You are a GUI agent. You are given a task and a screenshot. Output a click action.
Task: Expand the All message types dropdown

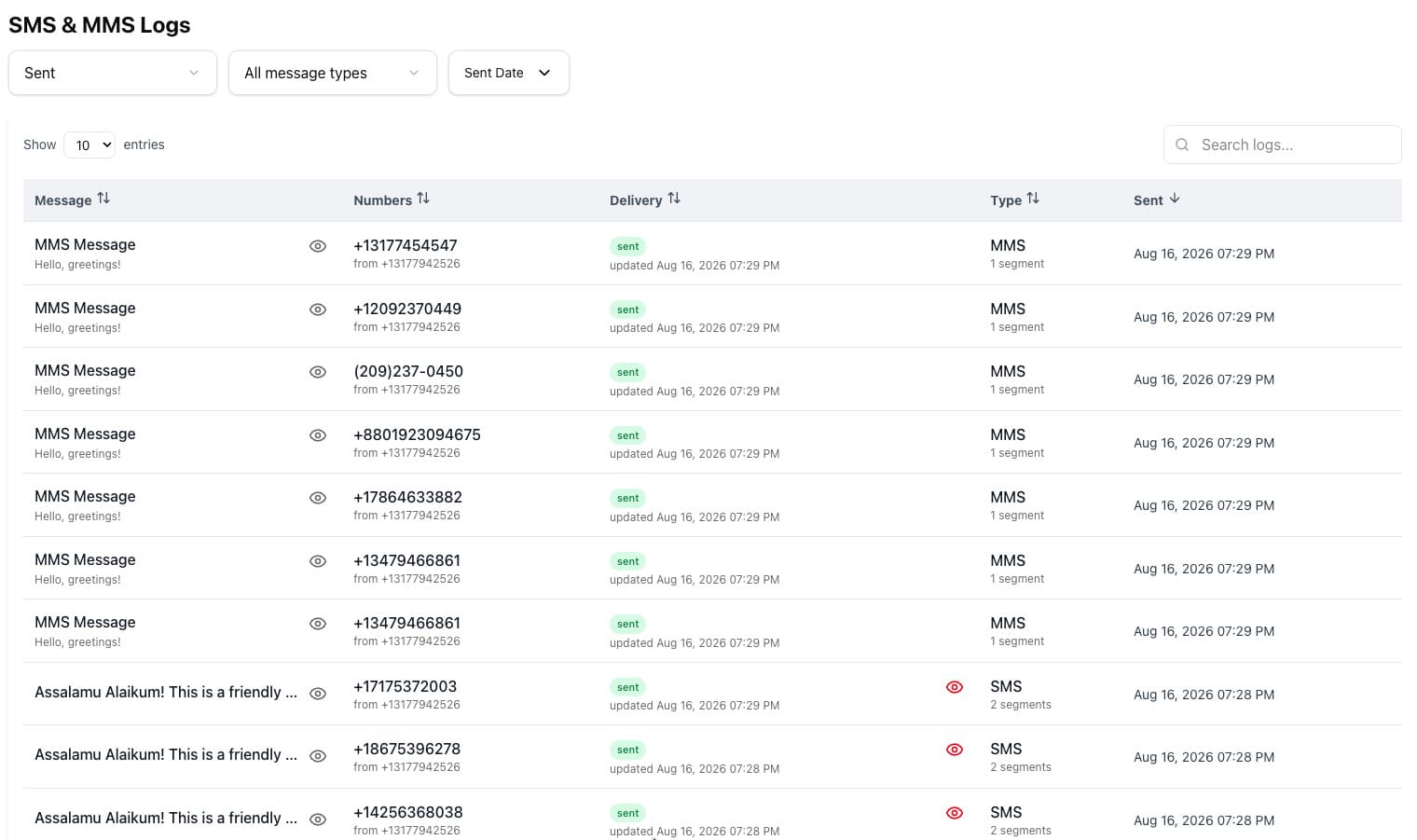(333, 73)
